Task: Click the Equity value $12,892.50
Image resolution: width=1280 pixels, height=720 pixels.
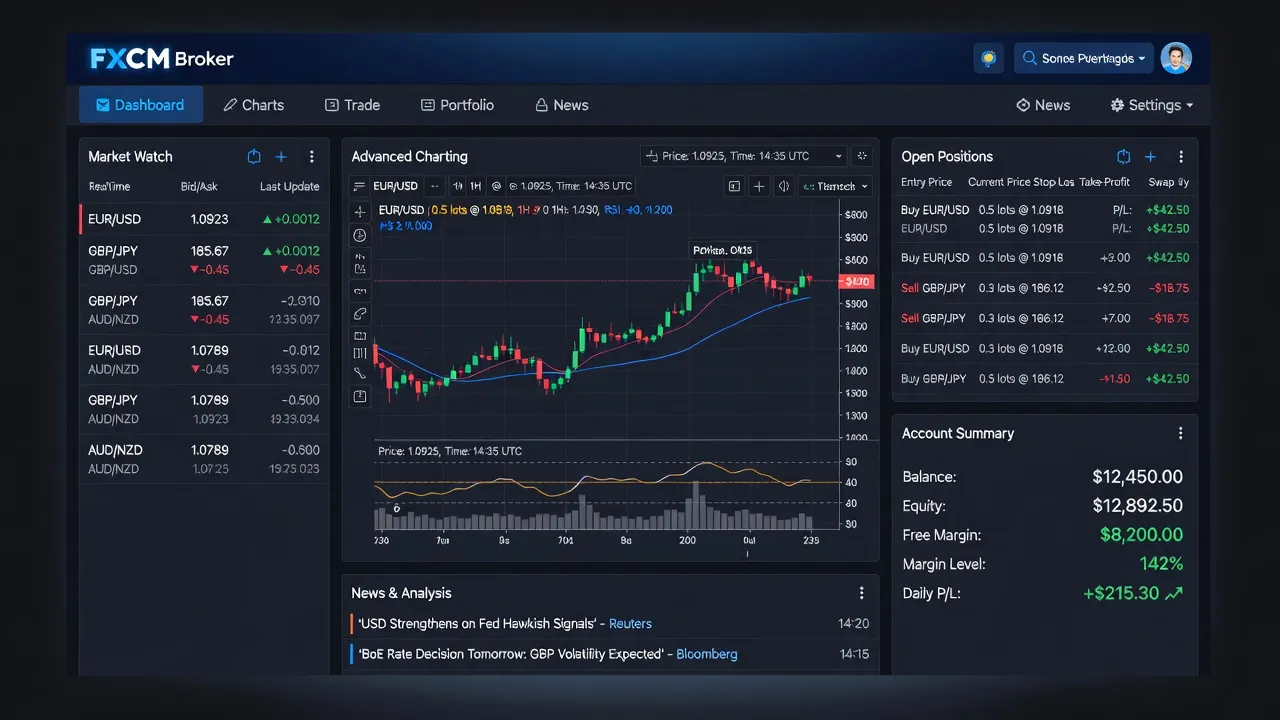Action: click(x=1137, y=506)
